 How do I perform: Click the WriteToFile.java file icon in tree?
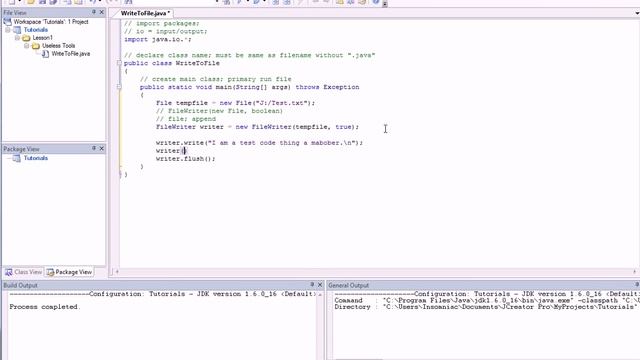point(45,53)
